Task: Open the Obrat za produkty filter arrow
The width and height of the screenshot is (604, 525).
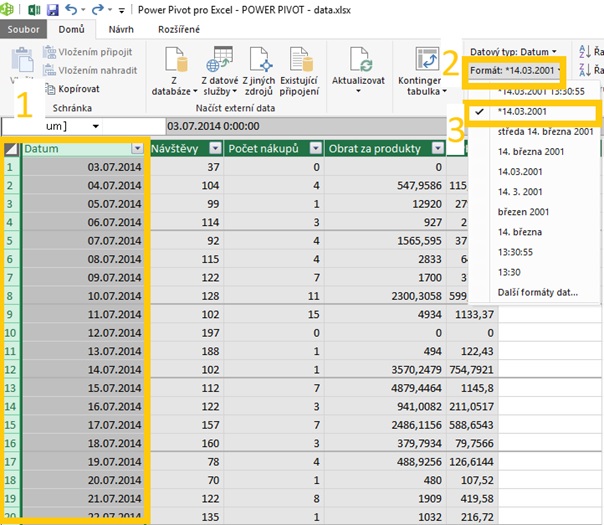Action: 438,148
